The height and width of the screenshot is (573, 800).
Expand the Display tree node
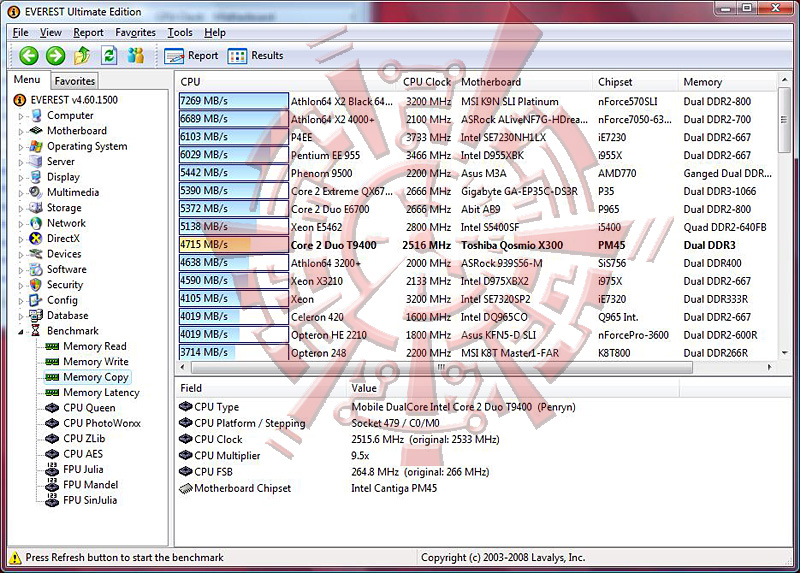[21, 178]
